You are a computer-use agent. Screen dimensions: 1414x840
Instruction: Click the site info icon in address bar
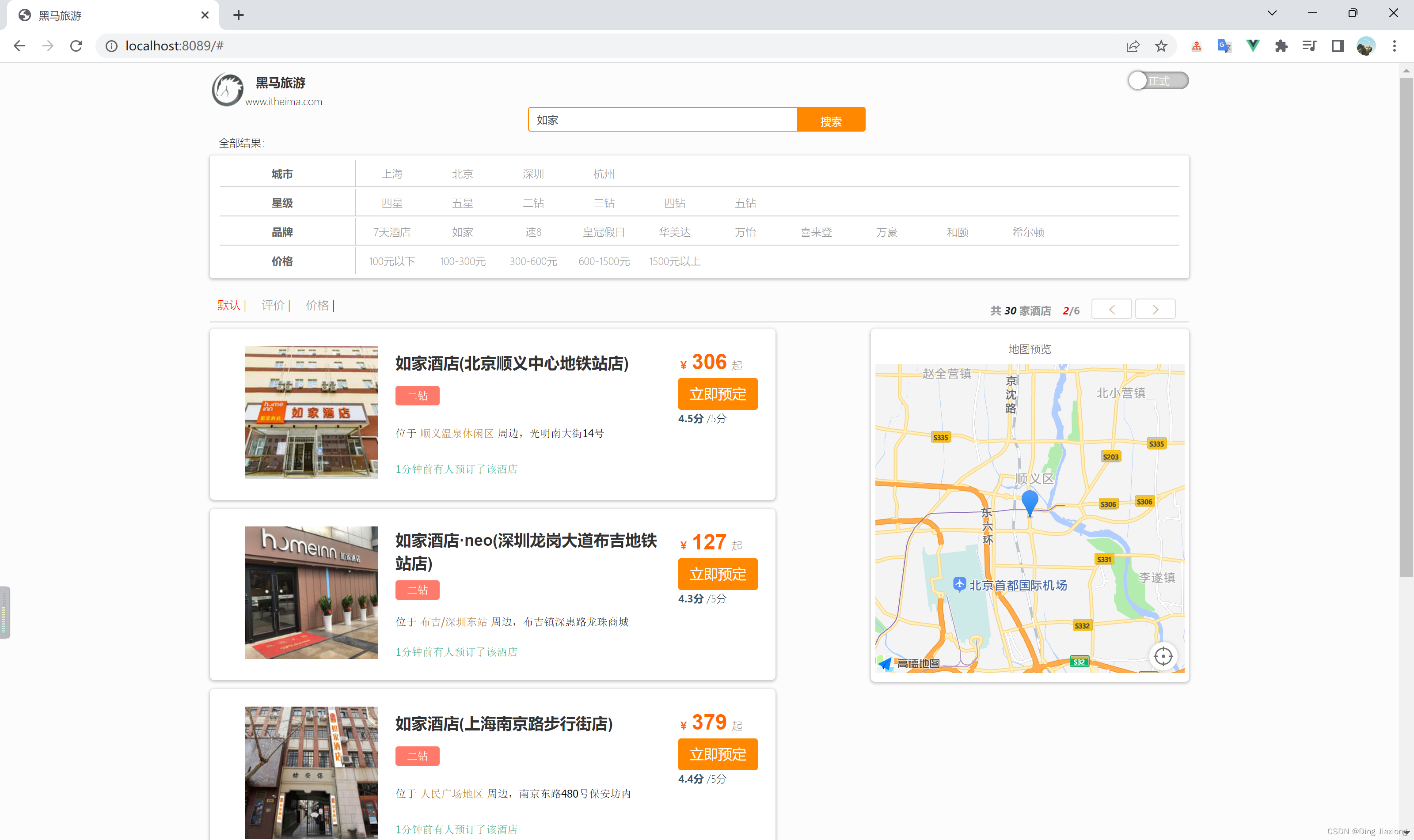click(x=111, y=46)
